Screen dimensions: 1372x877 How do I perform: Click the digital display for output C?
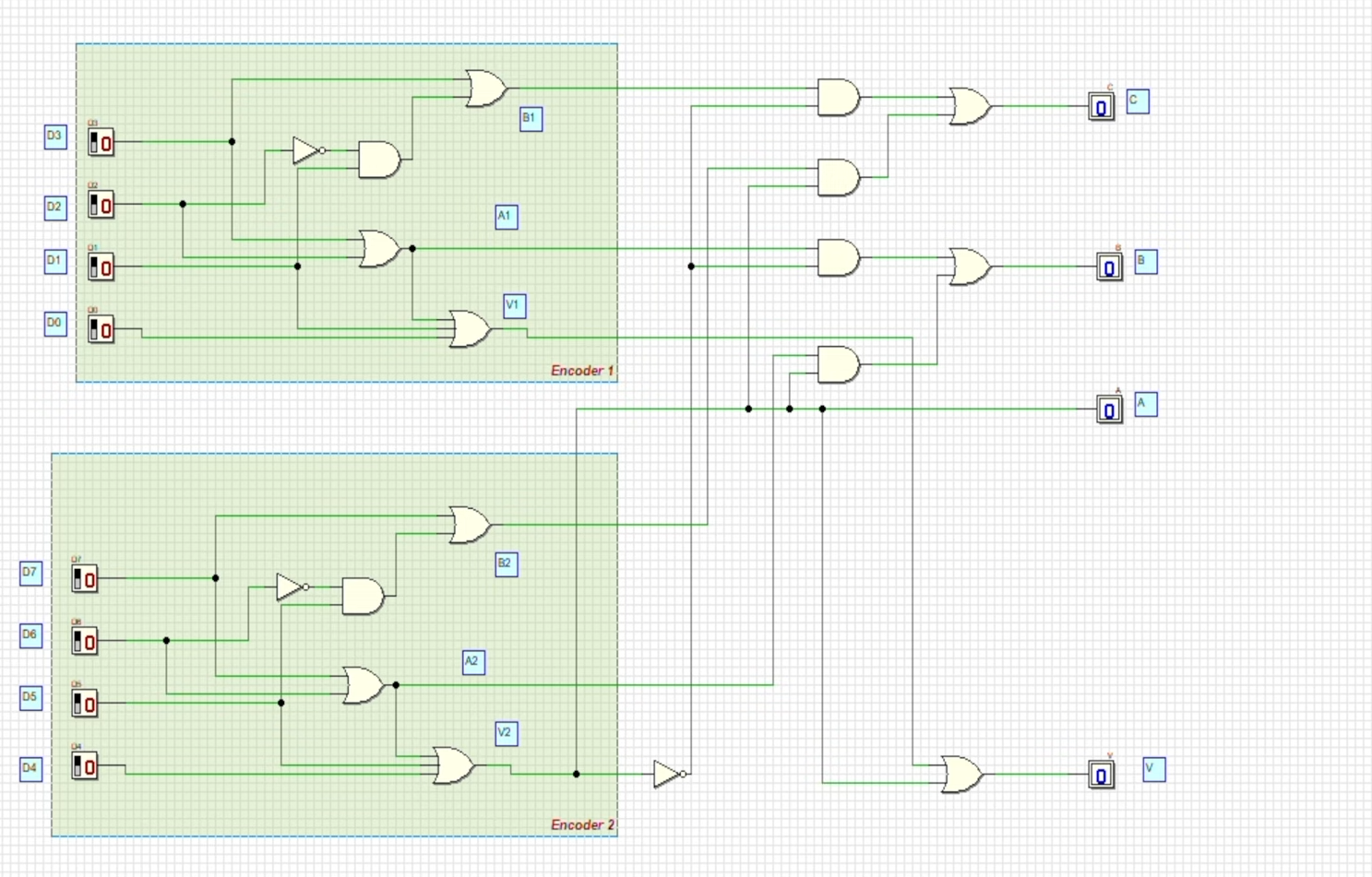1102,108
